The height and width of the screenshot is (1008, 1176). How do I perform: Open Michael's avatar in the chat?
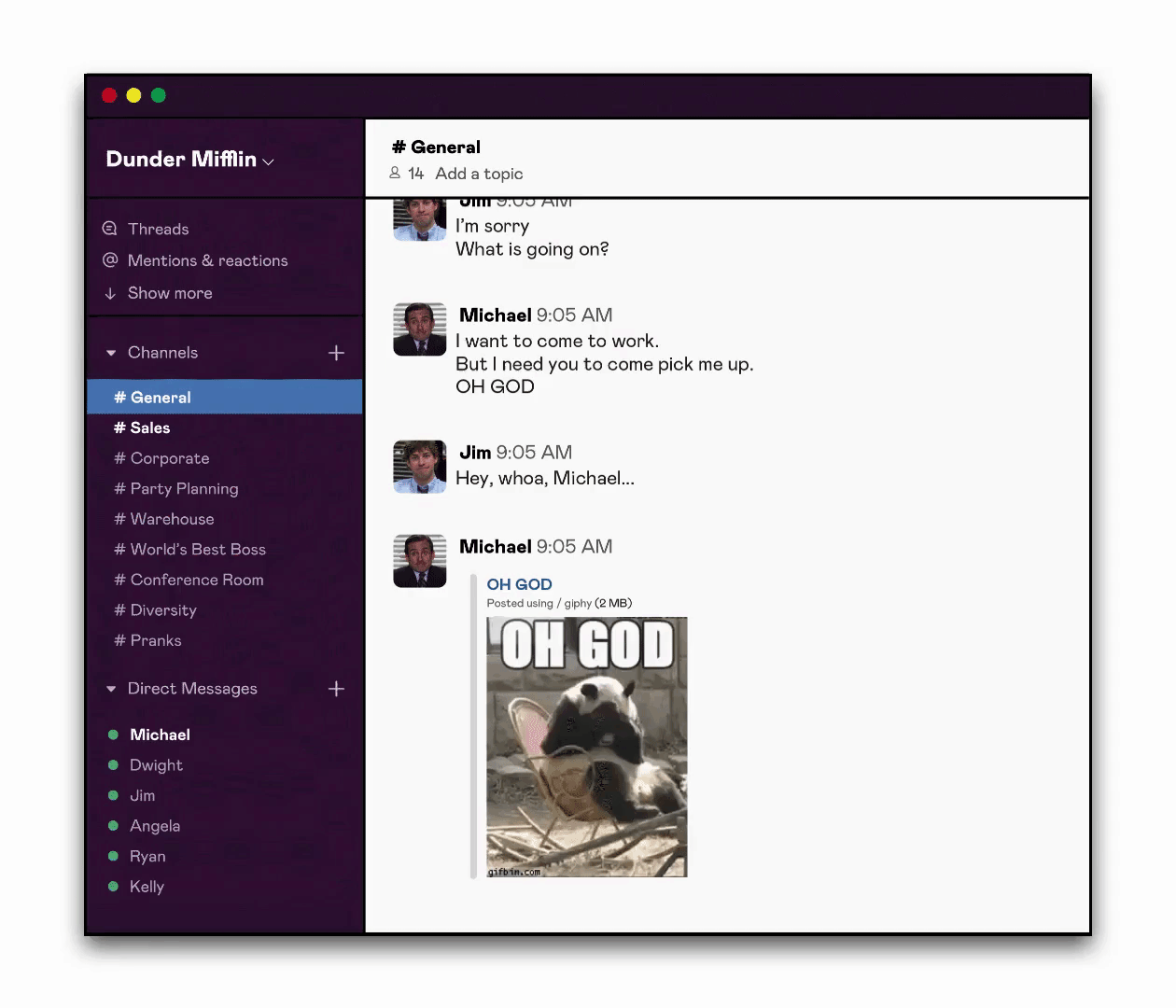pos(419,329)
